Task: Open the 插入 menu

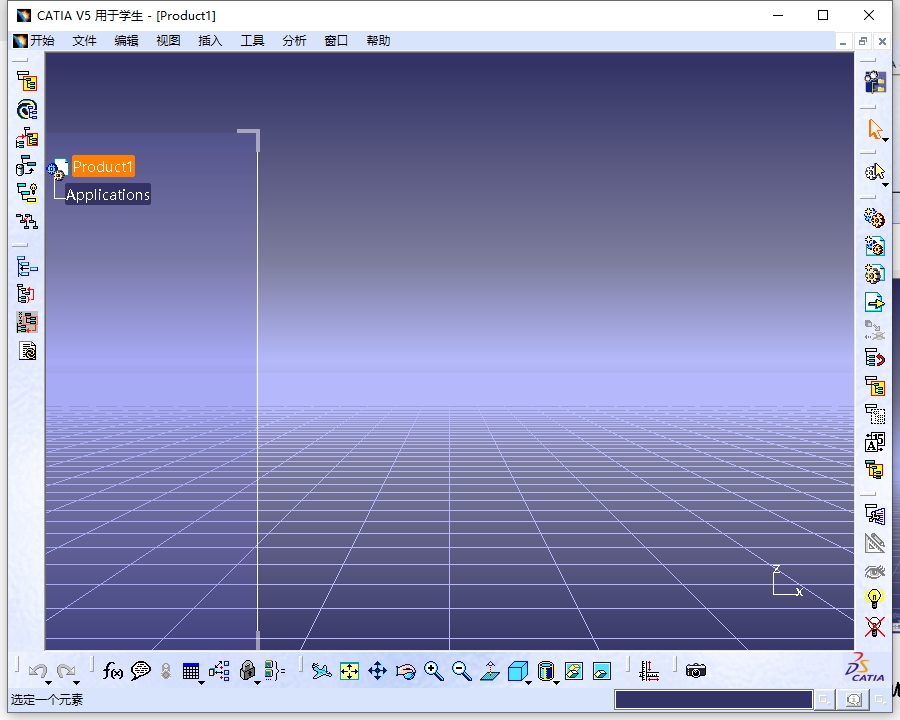Action: 210,41
